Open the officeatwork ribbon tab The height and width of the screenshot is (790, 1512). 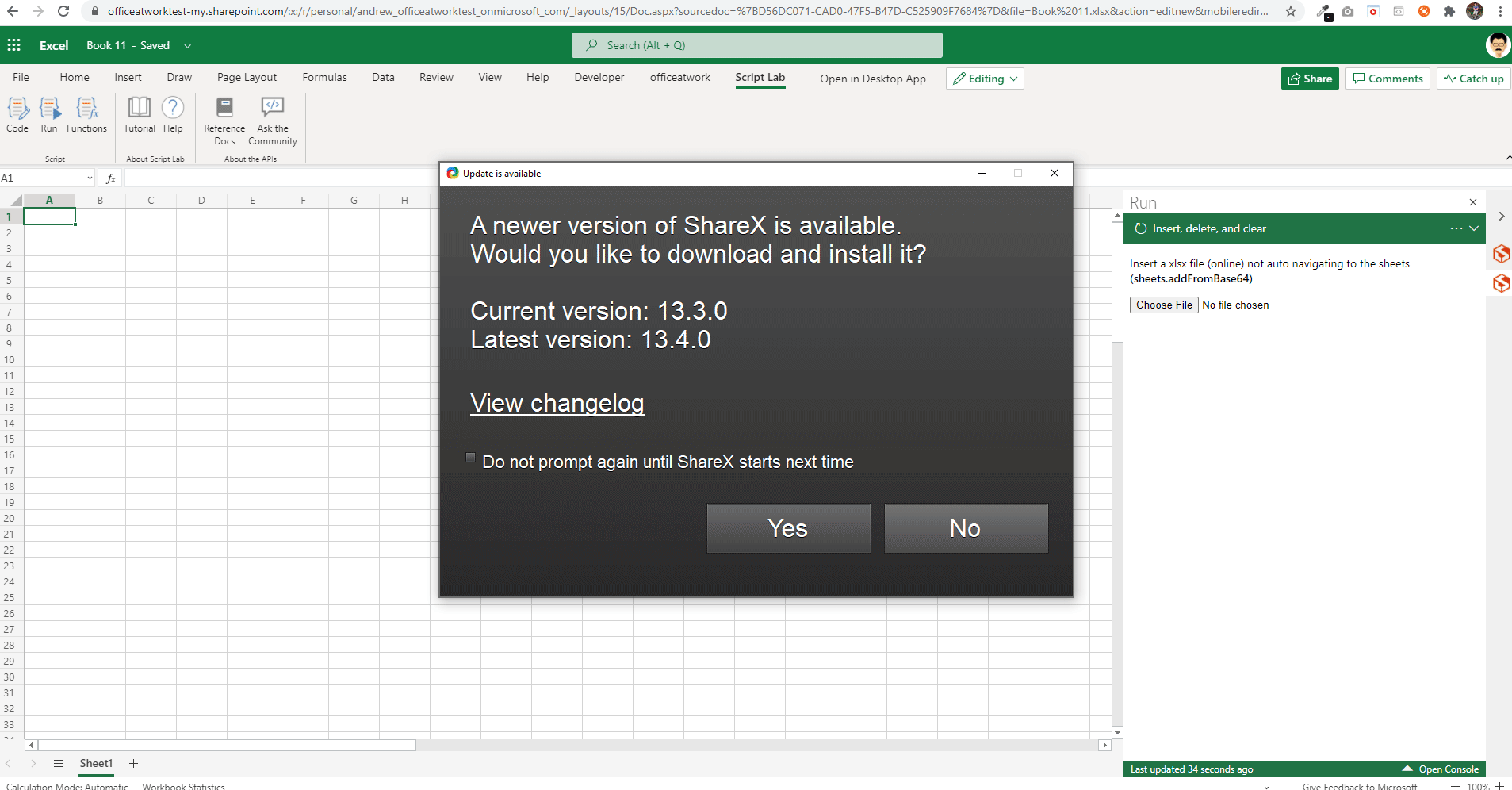pyautogui.click(x=679, y=77)
